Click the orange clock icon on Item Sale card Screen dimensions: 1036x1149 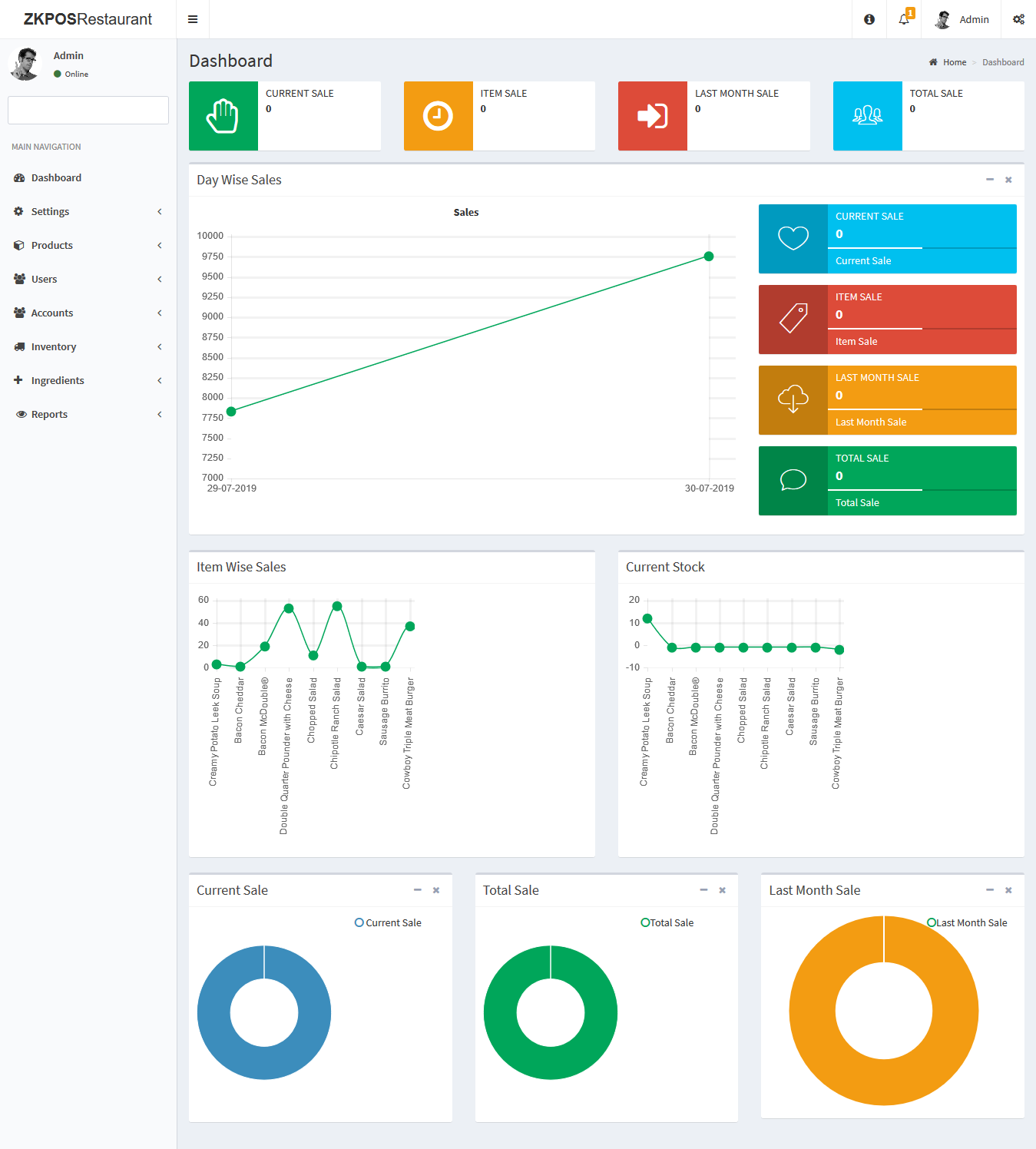438,116
